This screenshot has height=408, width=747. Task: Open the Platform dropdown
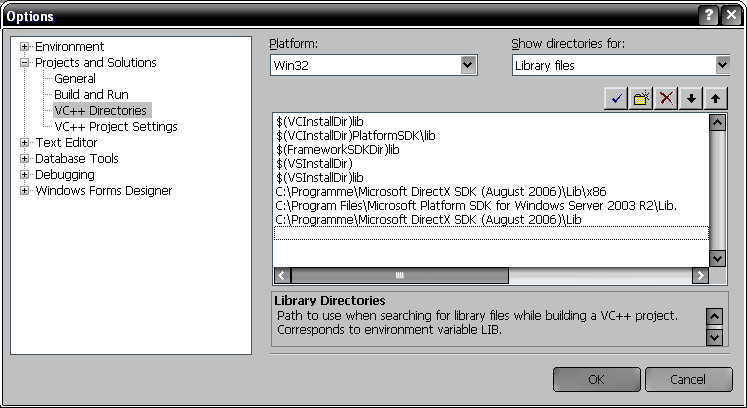468,65
